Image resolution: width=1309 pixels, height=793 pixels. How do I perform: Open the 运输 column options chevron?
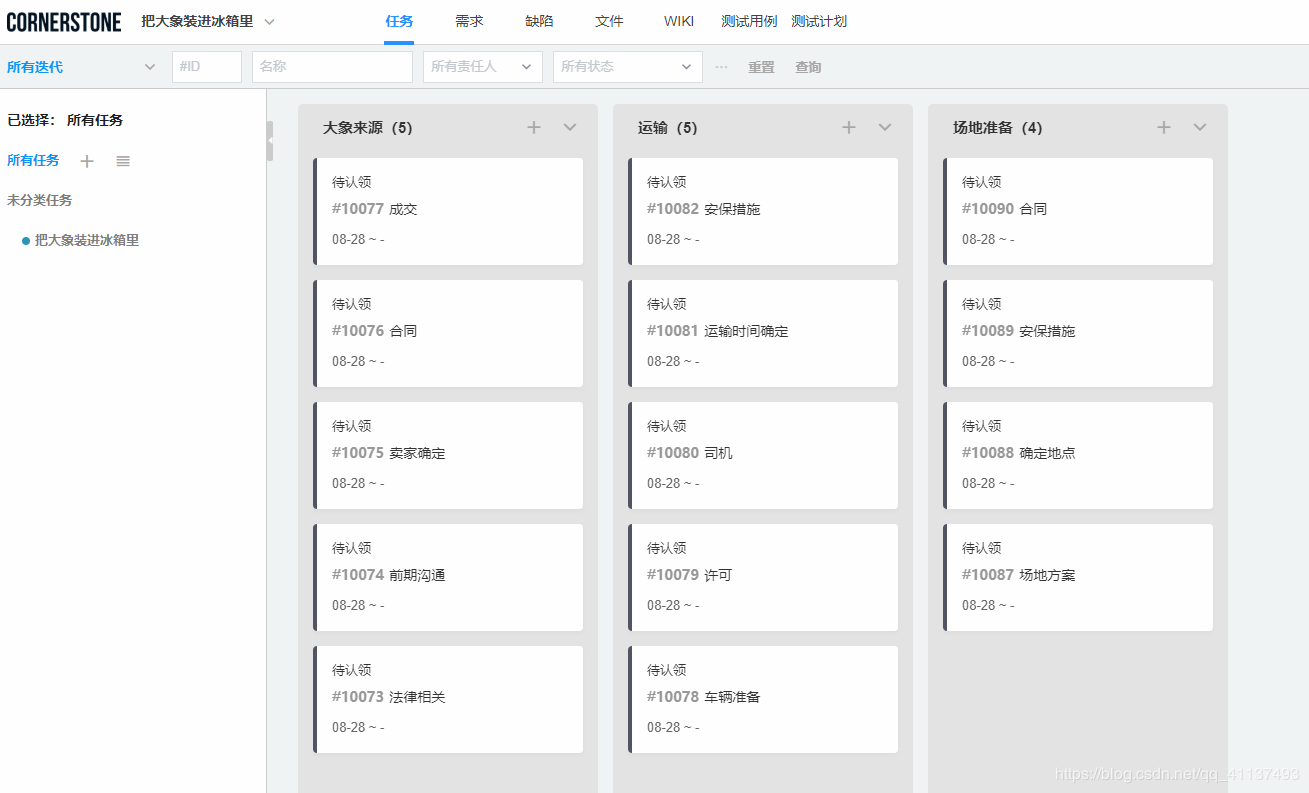884,127
